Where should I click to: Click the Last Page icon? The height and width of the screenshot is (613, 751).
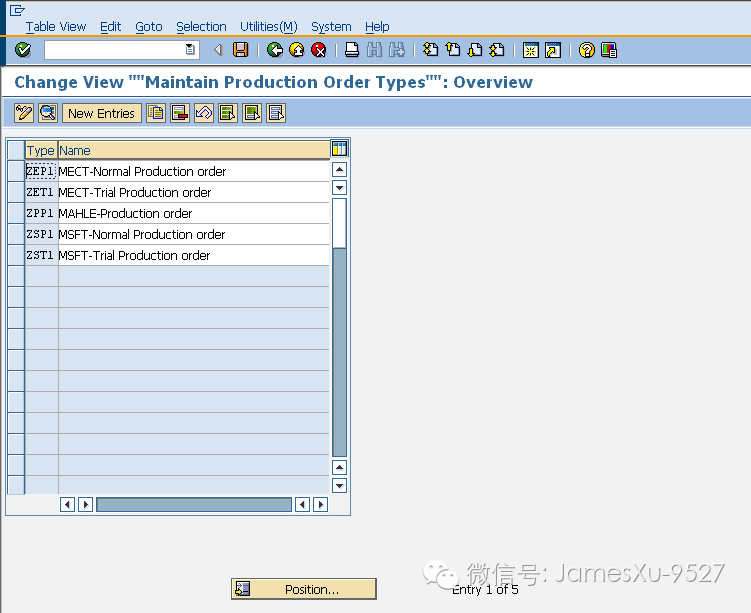click(x=497, y=49)
